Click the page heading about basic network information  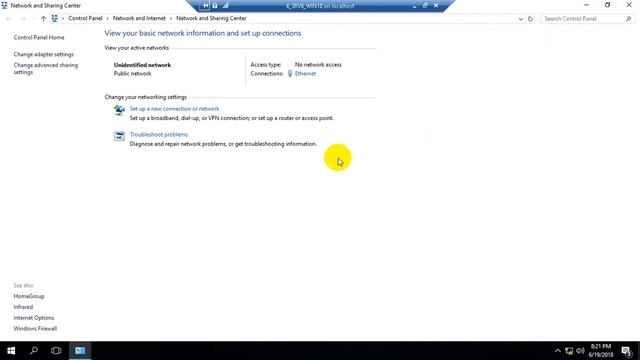coord(203,33)
